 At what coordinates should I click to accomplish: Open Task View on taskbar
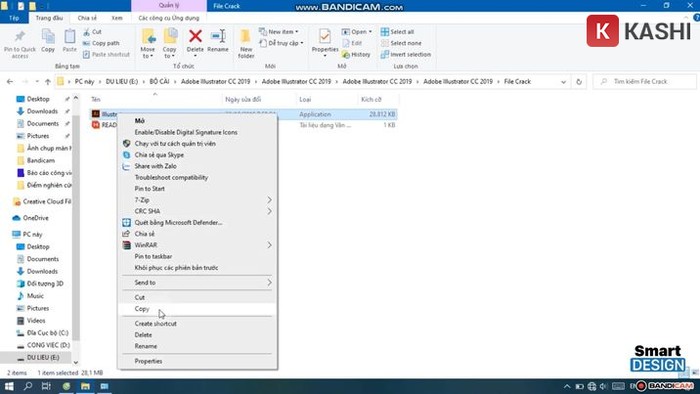pyautogui.click(x=46, y=386)
